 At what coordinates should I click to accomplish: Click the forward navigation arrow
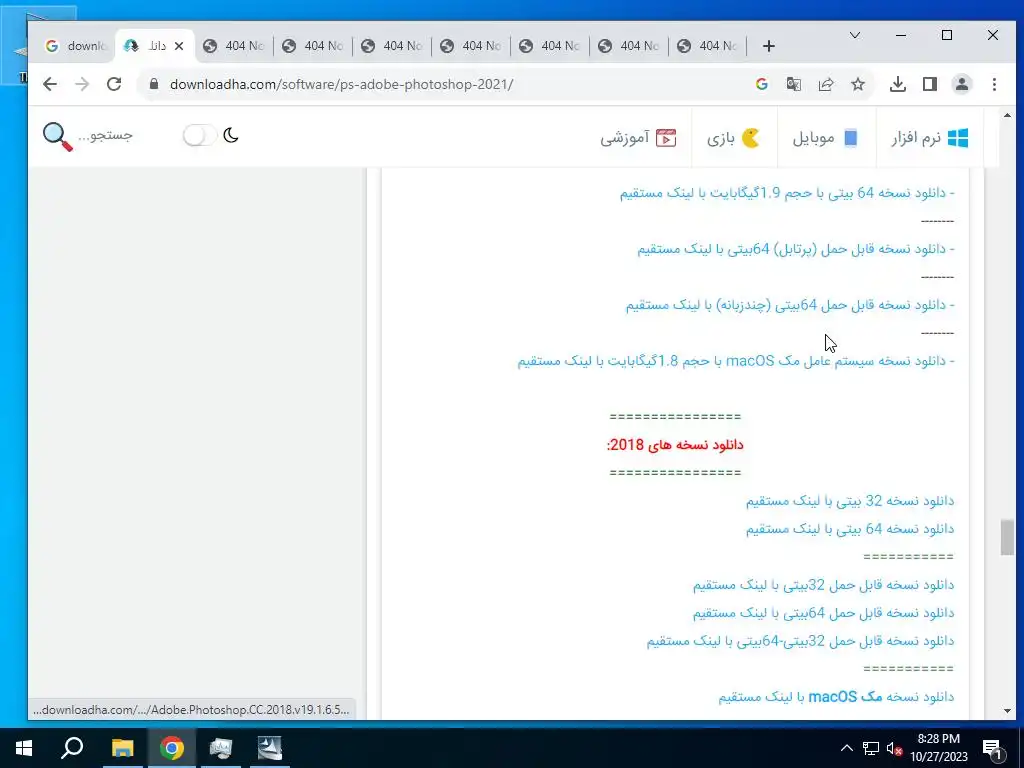pos(82,84)
